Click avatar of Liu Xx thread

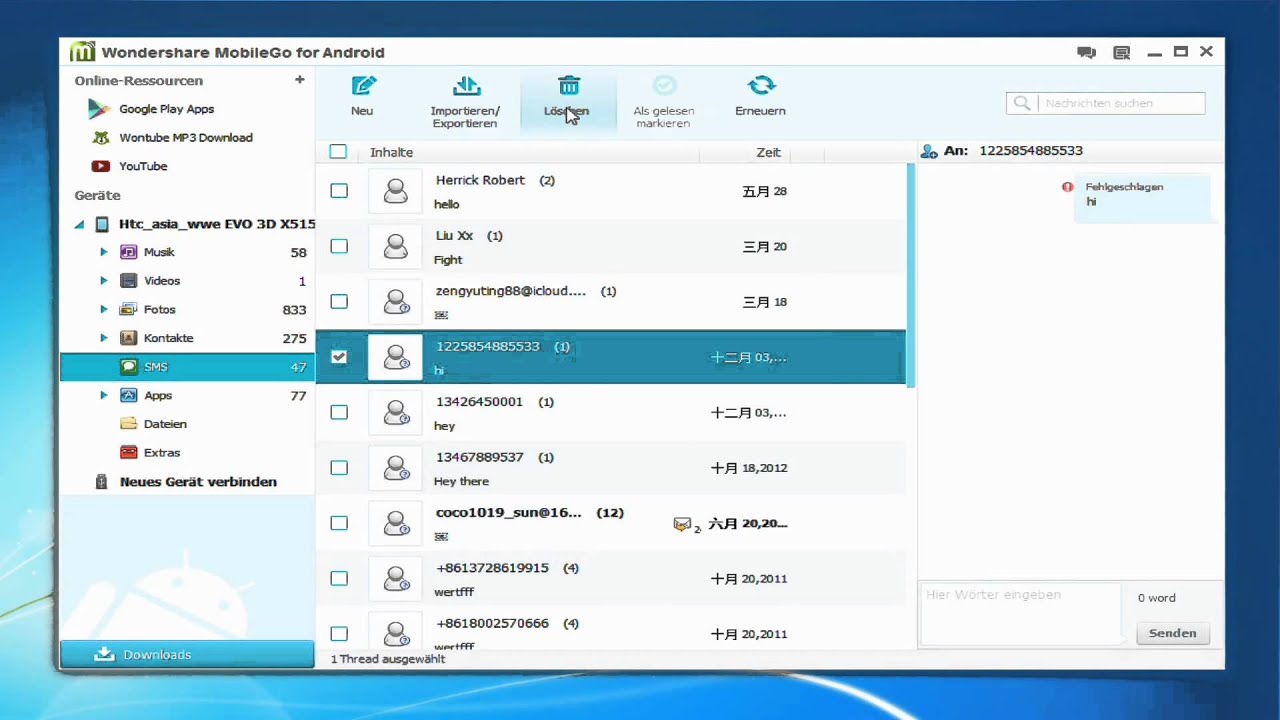coord(396,246)
